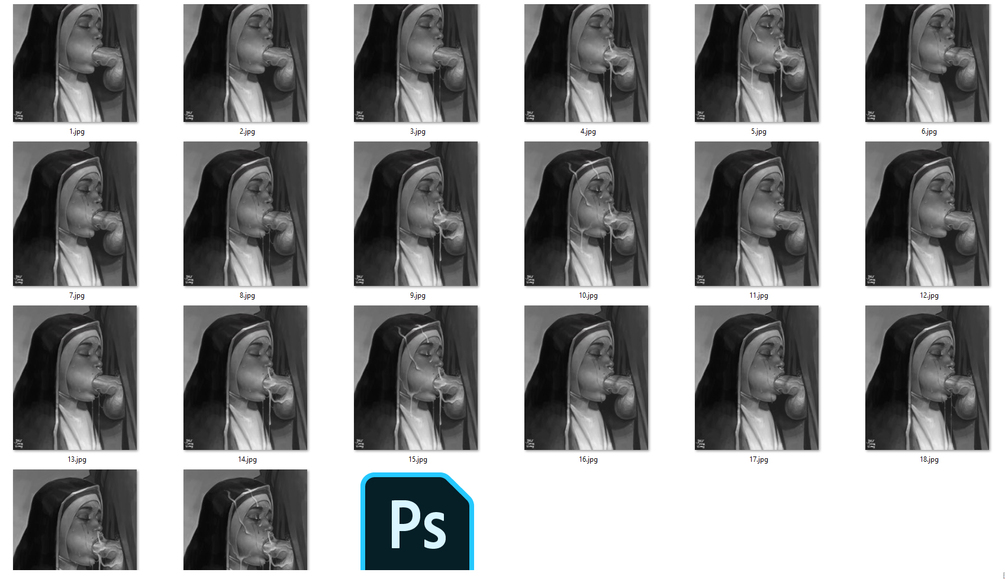The image size is (1005, 579).
Task: Select the thumbnail of 17.jpg
Action: (x=757, y=378)
